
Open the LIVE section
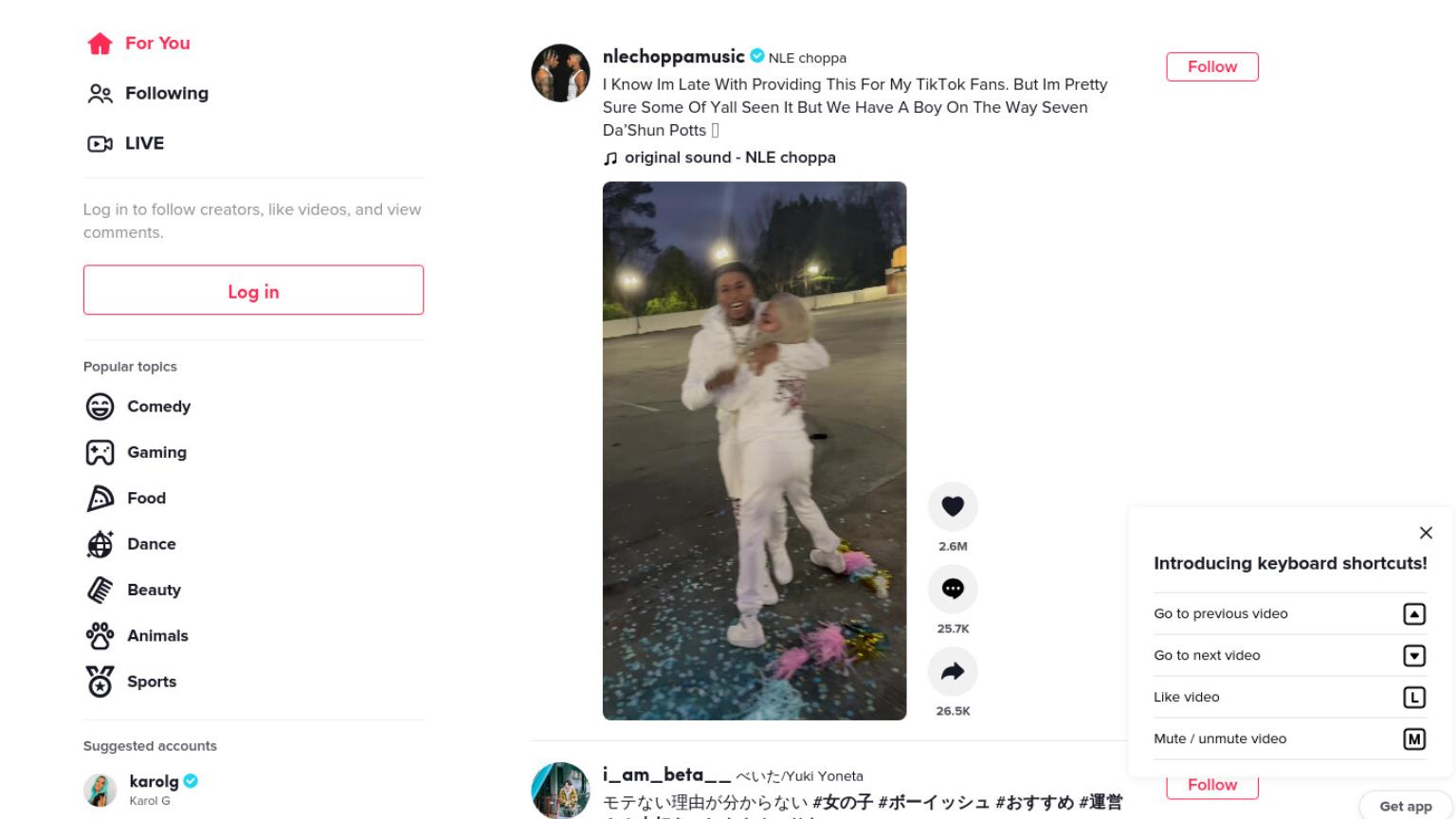point(125,143)
